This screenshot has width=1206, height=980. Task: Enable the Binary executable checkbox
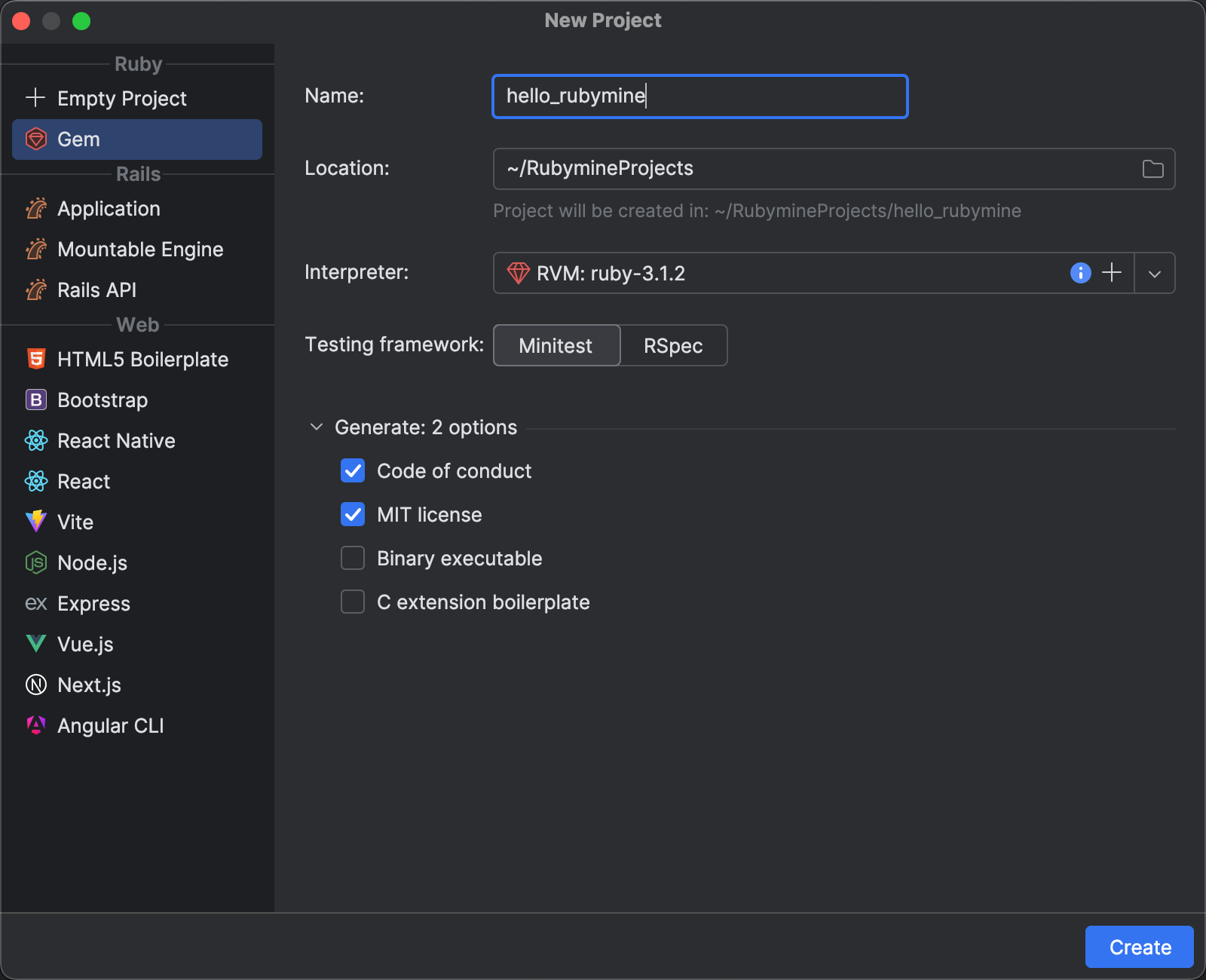(x=353, y=559)
